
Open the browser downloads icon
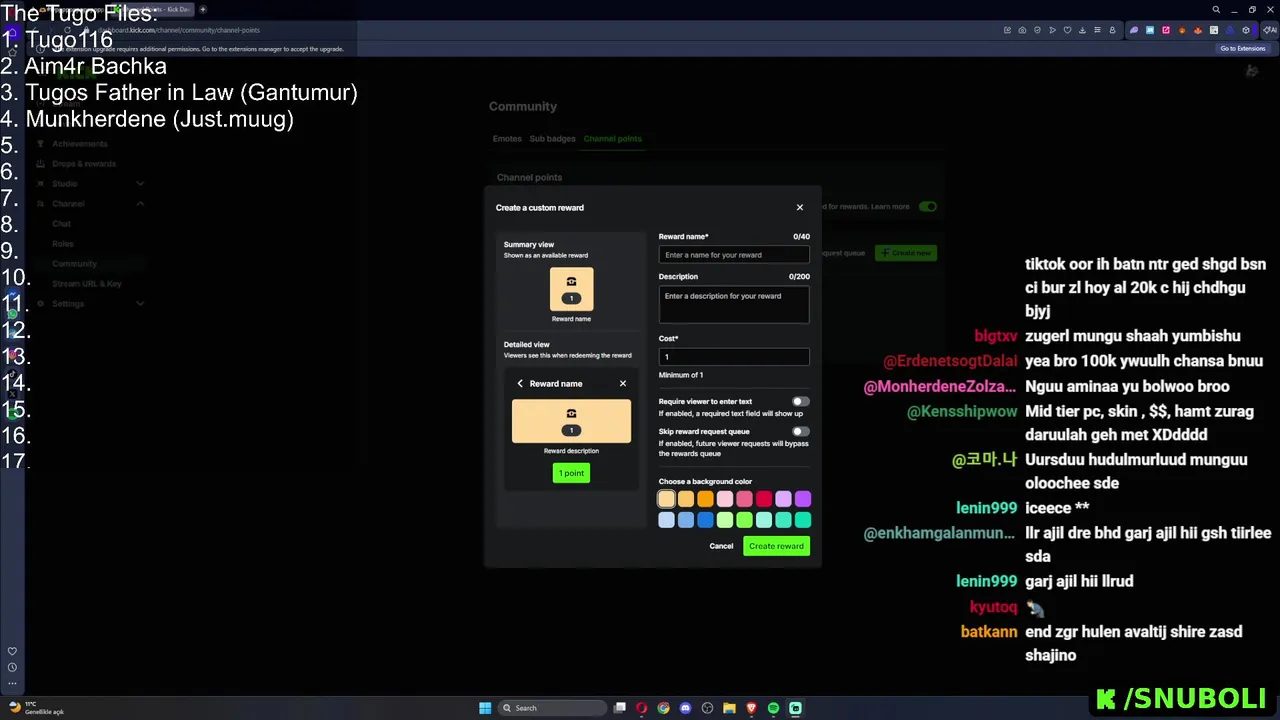point(1082,30)
